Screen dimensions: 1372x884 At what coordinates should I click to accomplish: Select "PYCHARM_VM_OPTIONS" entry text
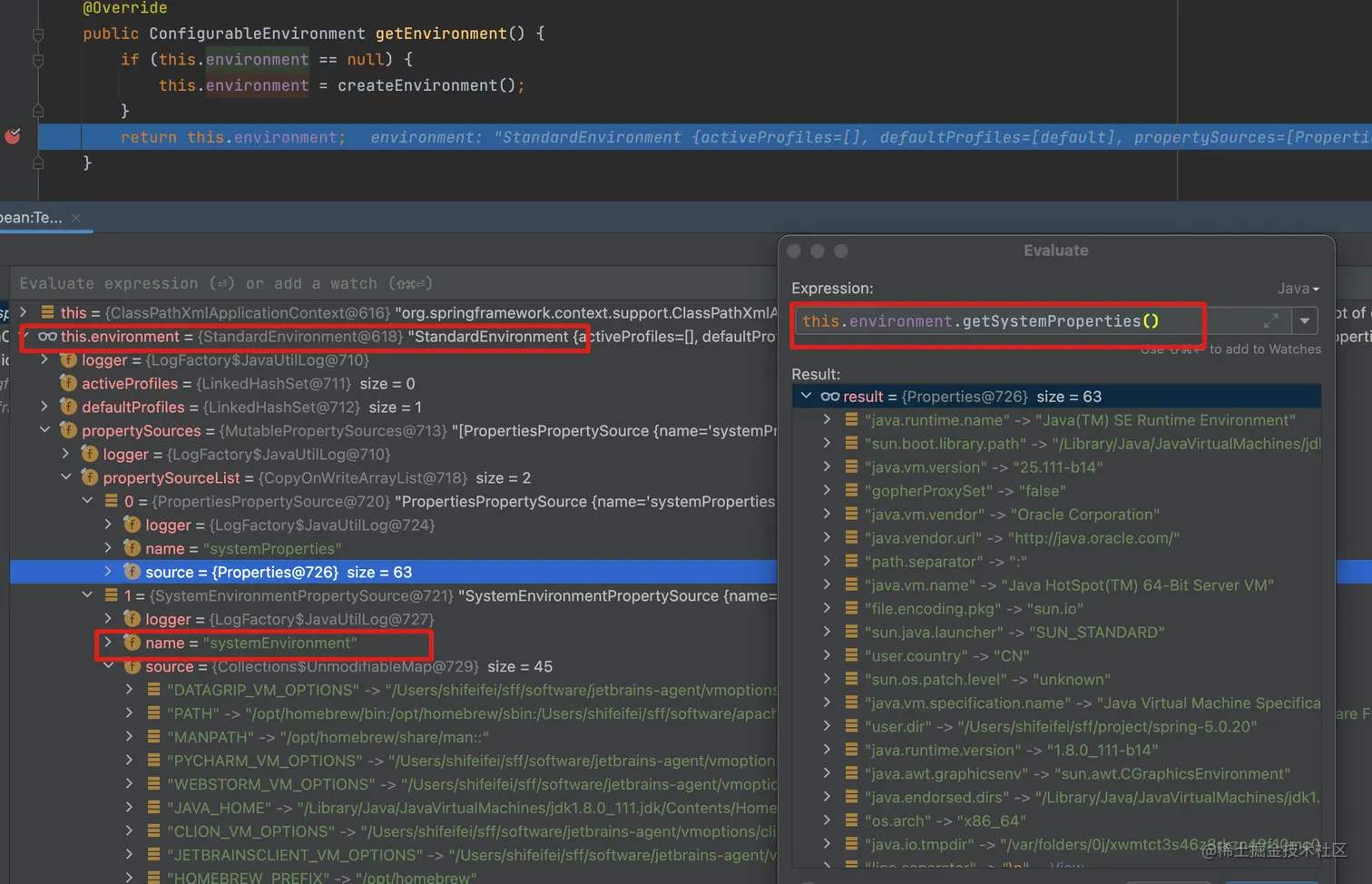tap(264, 761)
